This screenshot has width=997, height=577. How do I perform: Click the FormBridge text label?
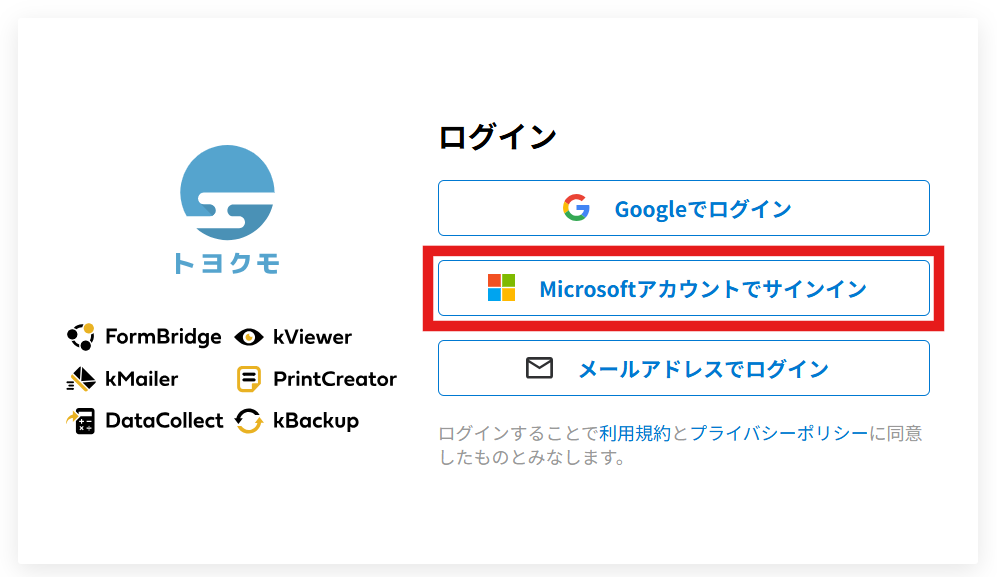(x=163, y=337)
